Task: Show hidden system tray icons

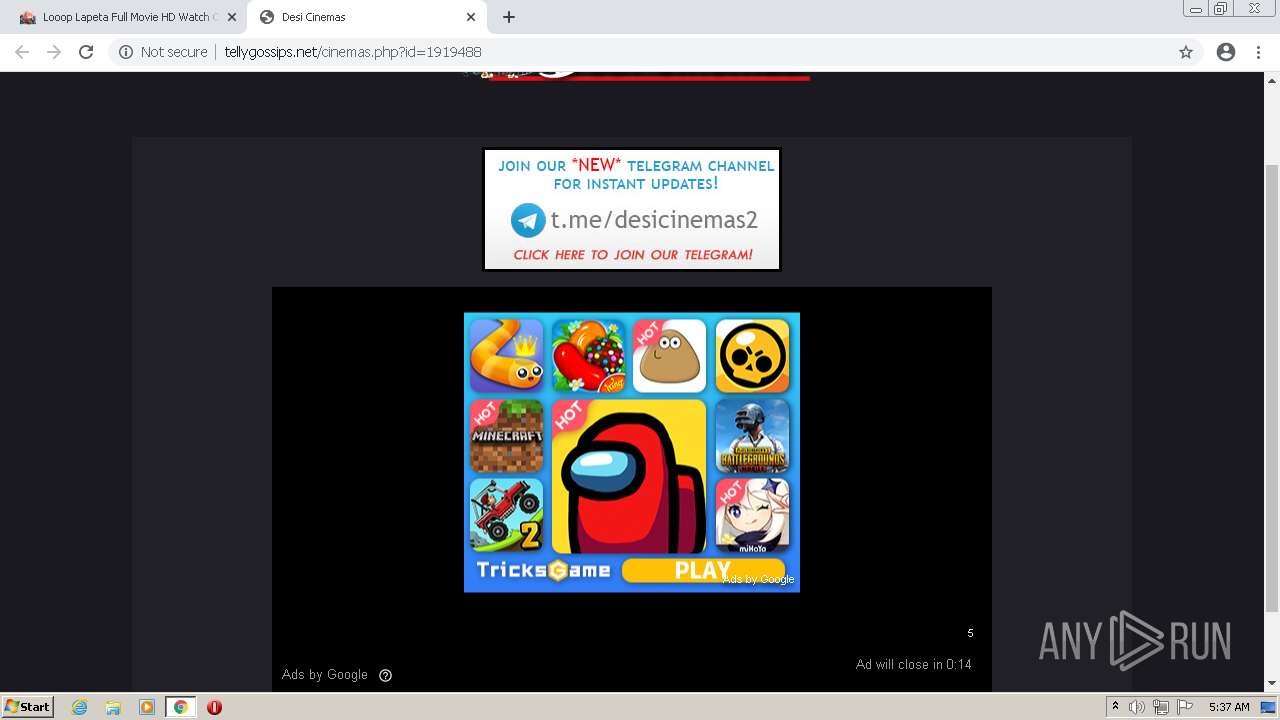Action: tap(1115, 707)
